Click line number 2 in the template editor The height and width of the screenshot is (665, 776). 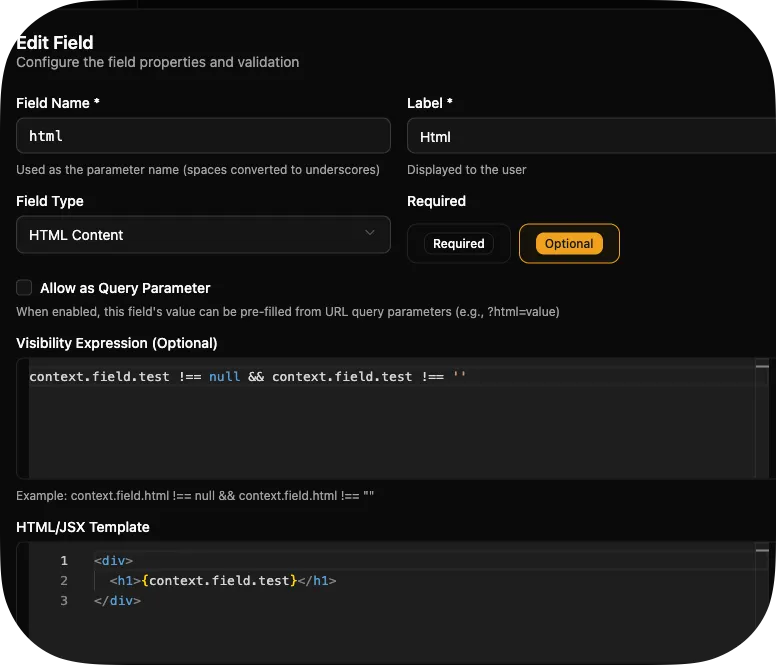(64, 581)
